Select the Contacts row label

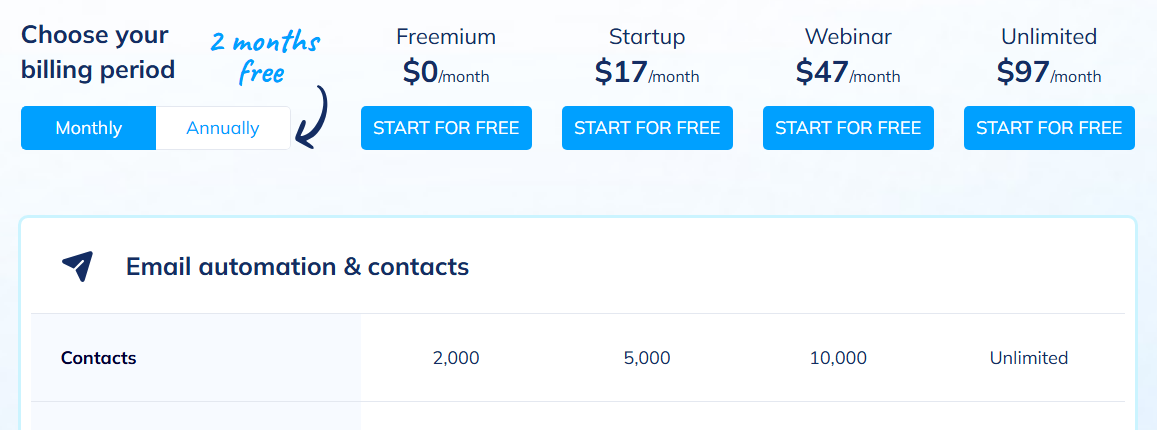[x=98, y=358]
